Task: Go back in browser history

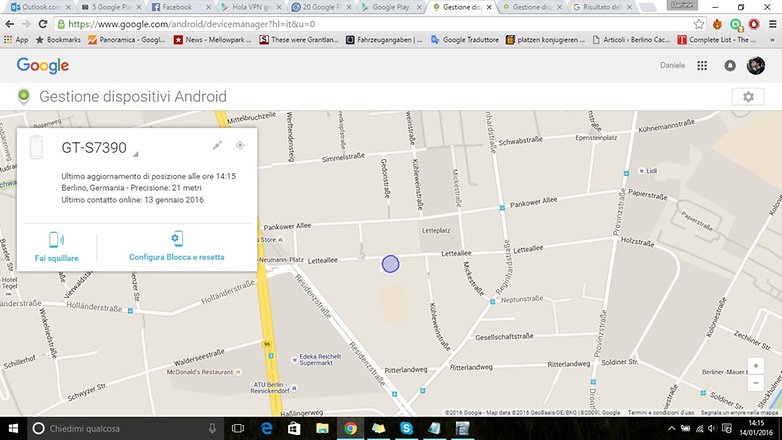Action: pos(9,24)
